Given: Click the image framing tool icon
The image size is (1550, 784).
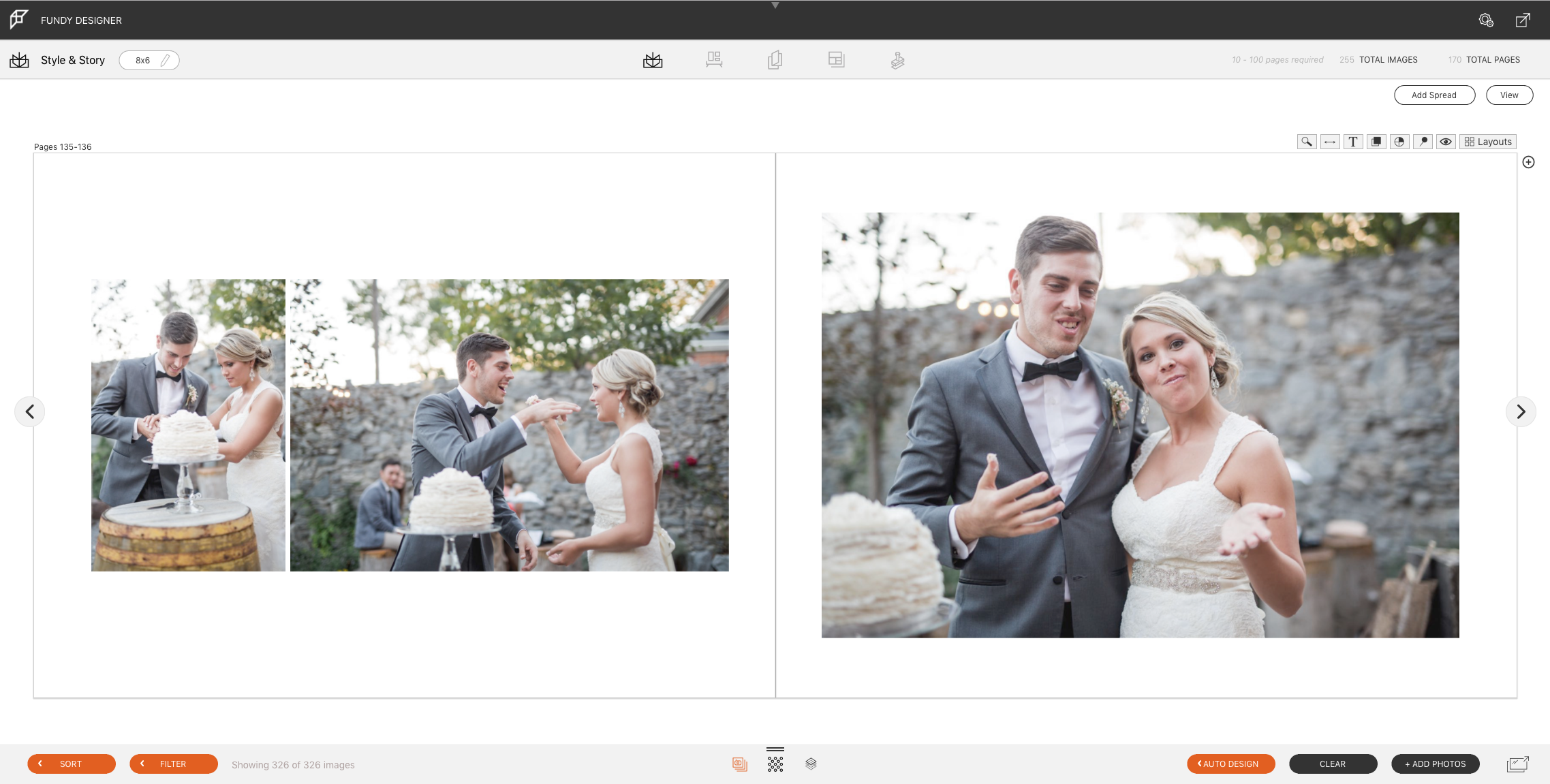Looking at the screenshot, I should coord(1376,141).
